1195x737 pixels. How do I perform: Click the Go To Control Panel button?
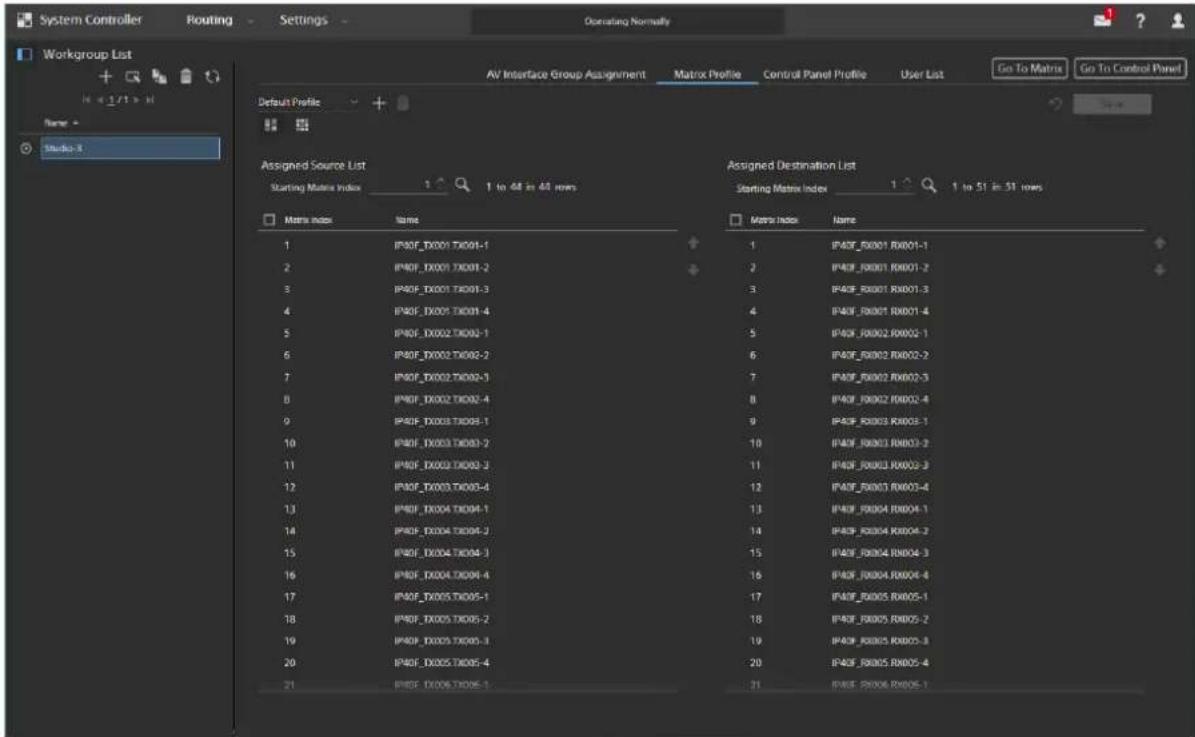(x=1130, y=69)
